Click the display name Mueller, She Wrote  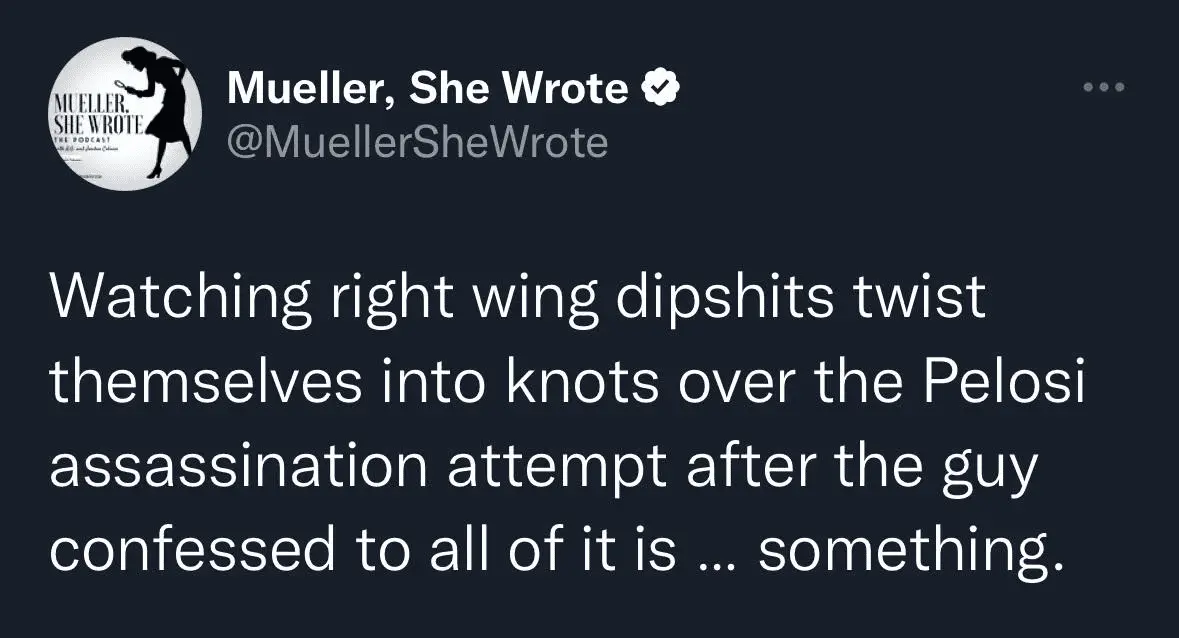point(428,91)
